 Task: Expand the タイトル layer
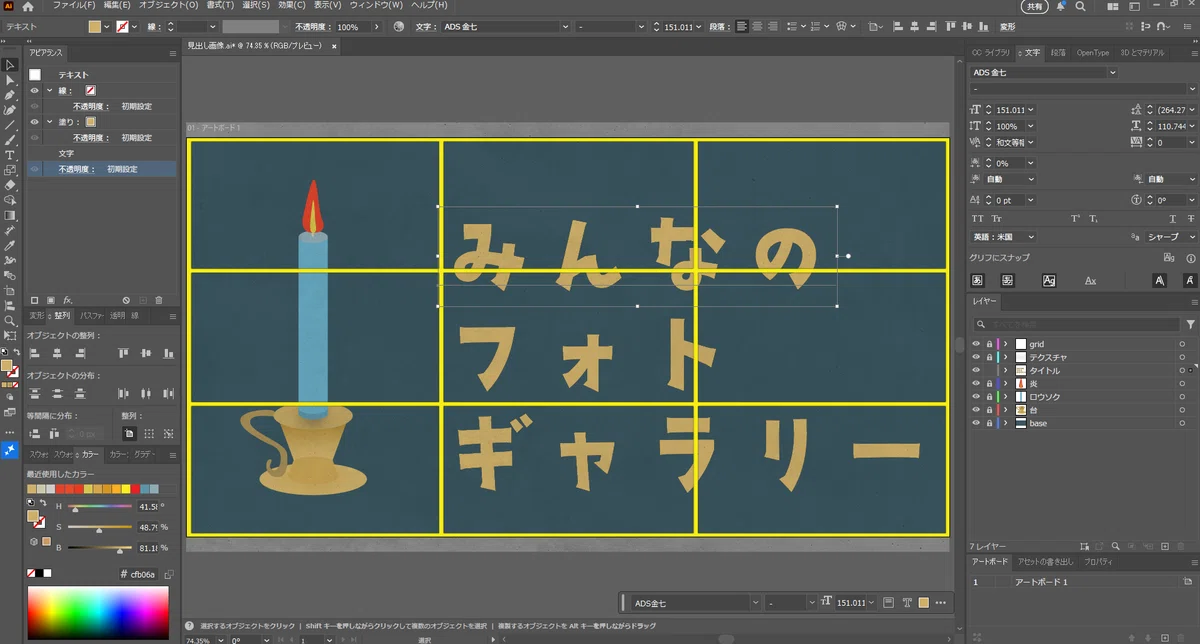1005,370
